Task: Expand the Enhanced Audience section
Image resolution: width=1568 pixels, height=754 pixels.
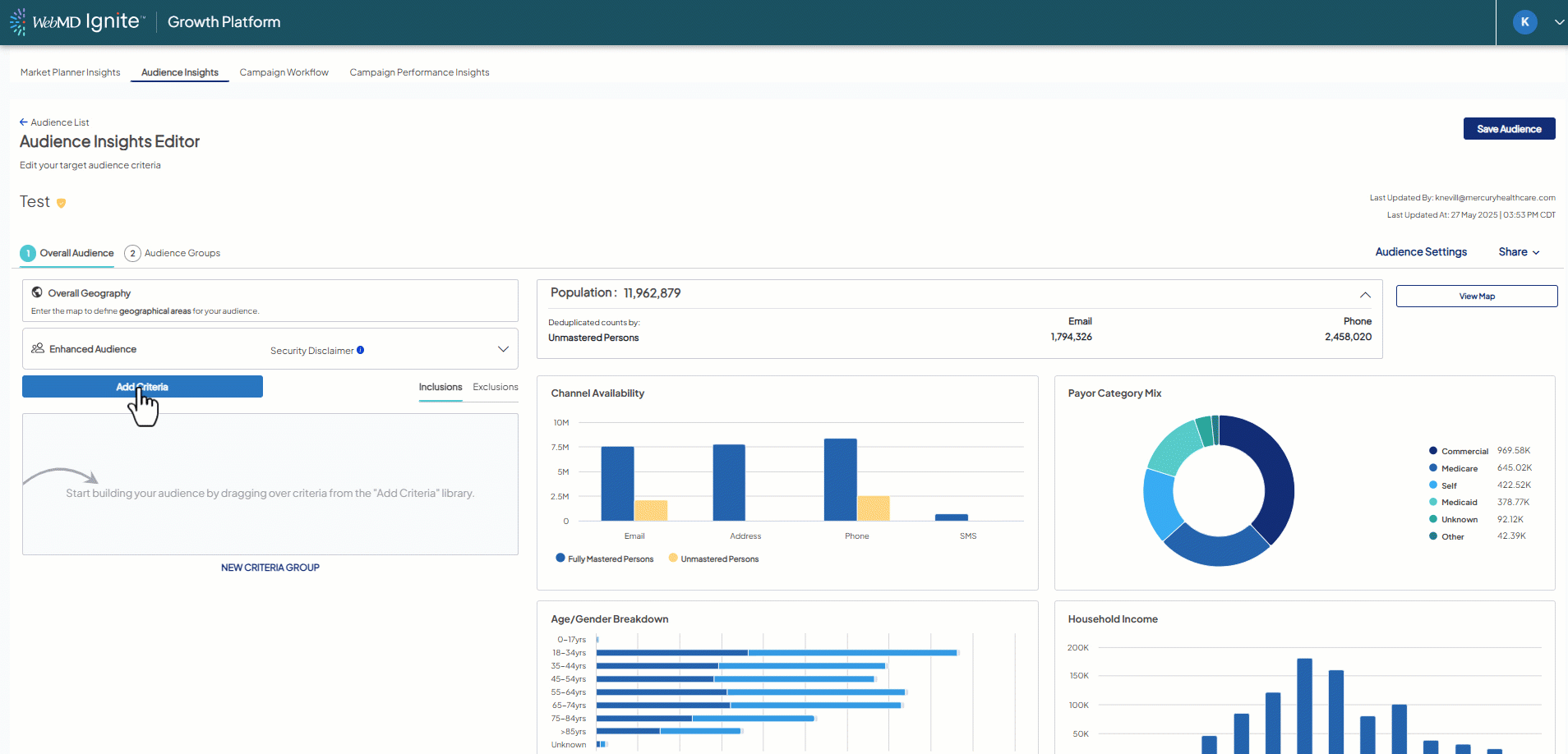Action: pos(503,348)
